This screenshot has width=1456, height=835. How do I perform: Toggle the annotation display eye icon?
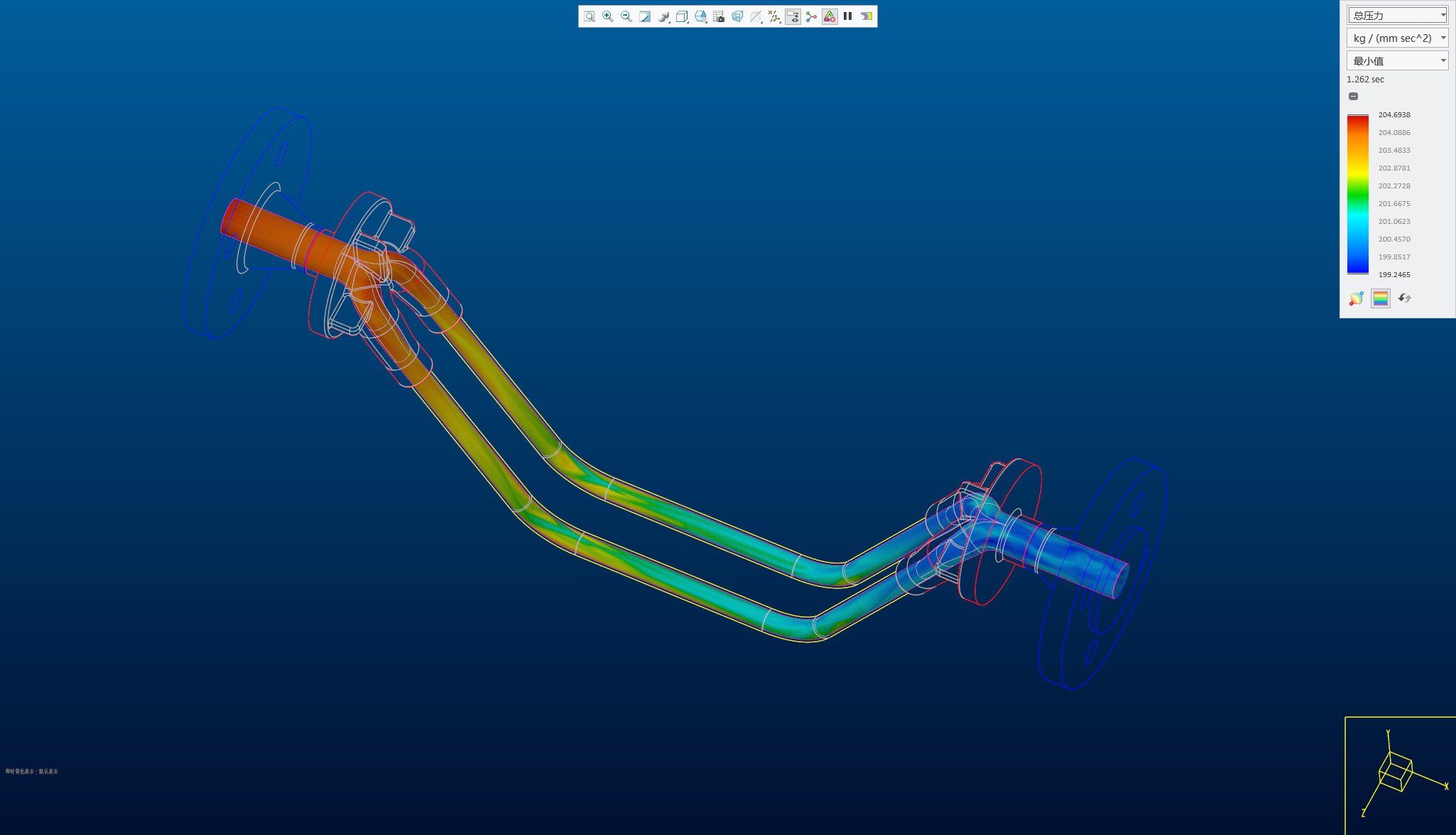point(793,16)
